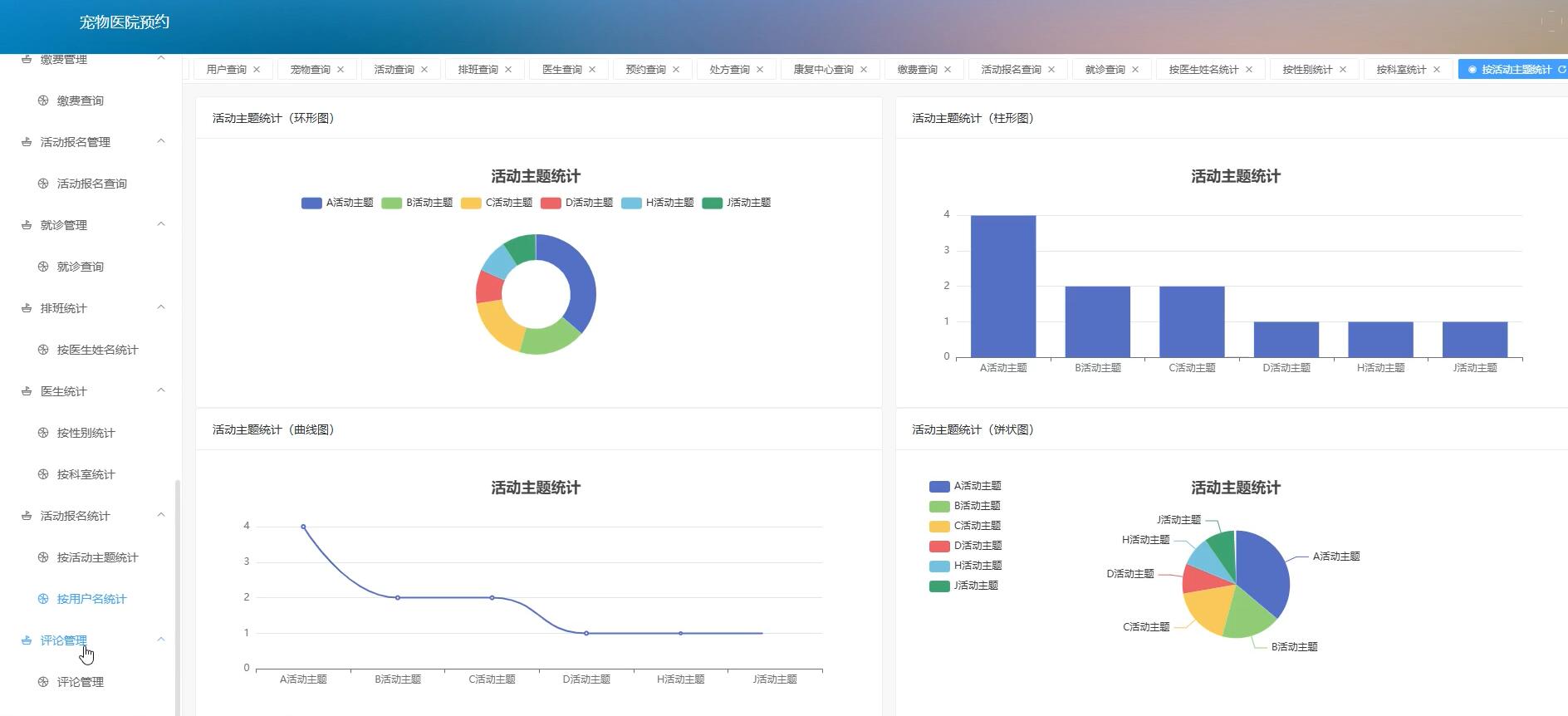Toggle H活动主题 in the donut chart legend
Viewport: 1568px width, 716px height.
pos(658,203)
